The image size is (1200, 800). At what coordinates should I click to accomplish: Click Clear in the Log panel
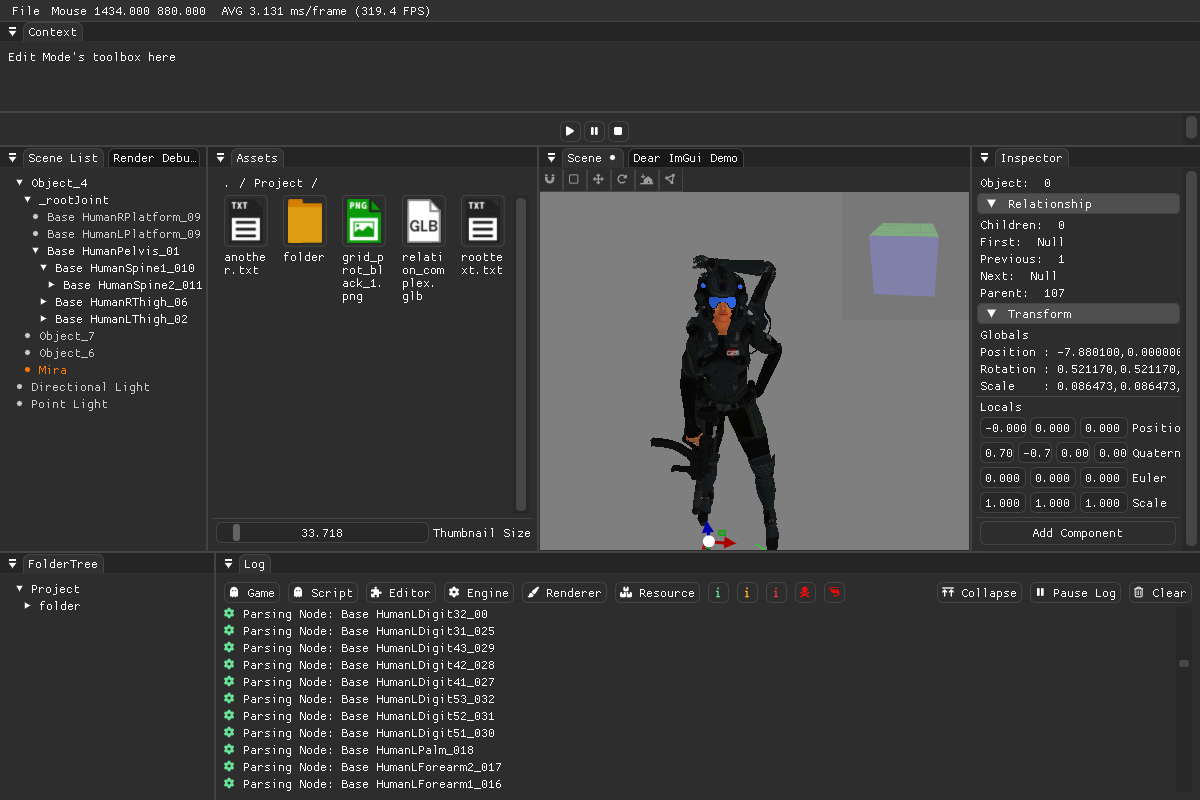pos(1159,592)
